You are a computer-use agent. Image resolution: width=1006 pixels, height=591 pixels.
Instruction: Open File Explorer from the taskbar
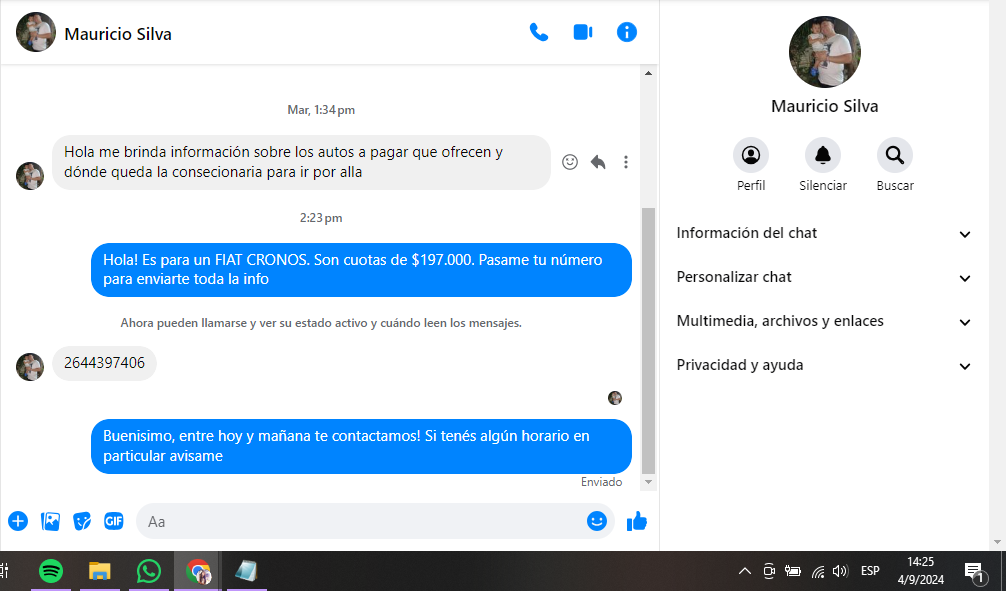click(x=99, y=570)
